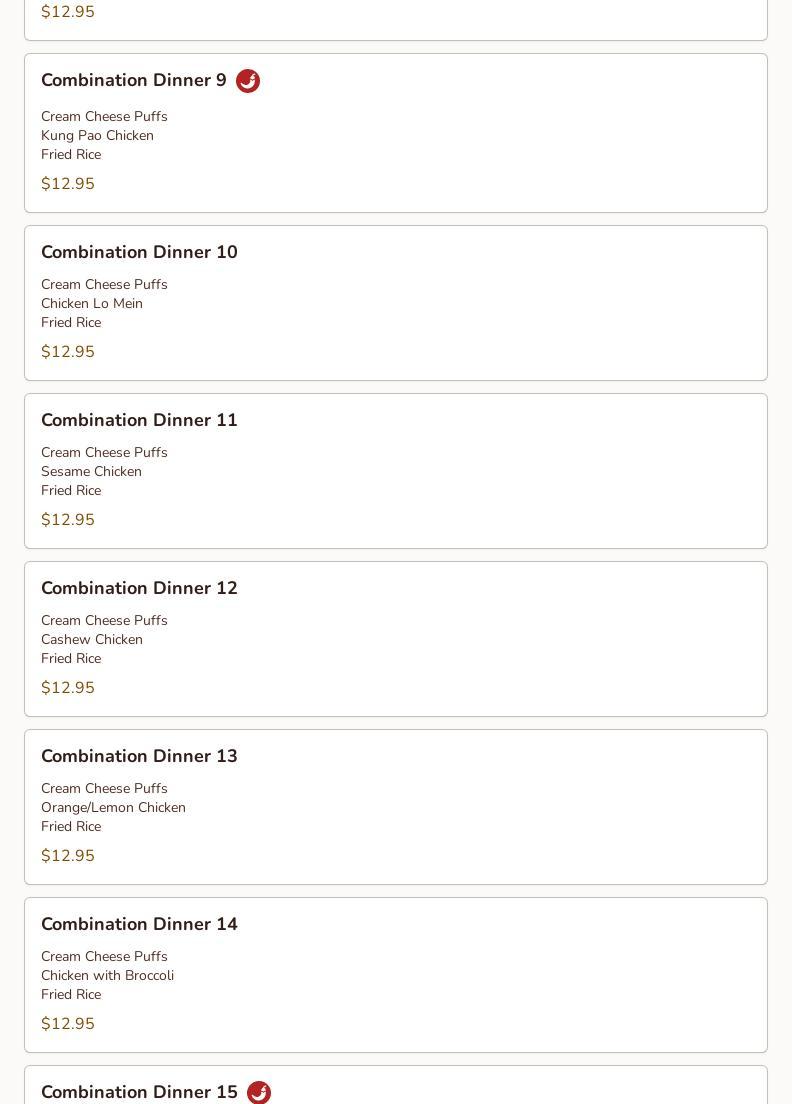The width and height of the screenshot is (792, 1104).
Task: Click the $12.95 price of Dinner 14
Action: (x=68, y=1024)
